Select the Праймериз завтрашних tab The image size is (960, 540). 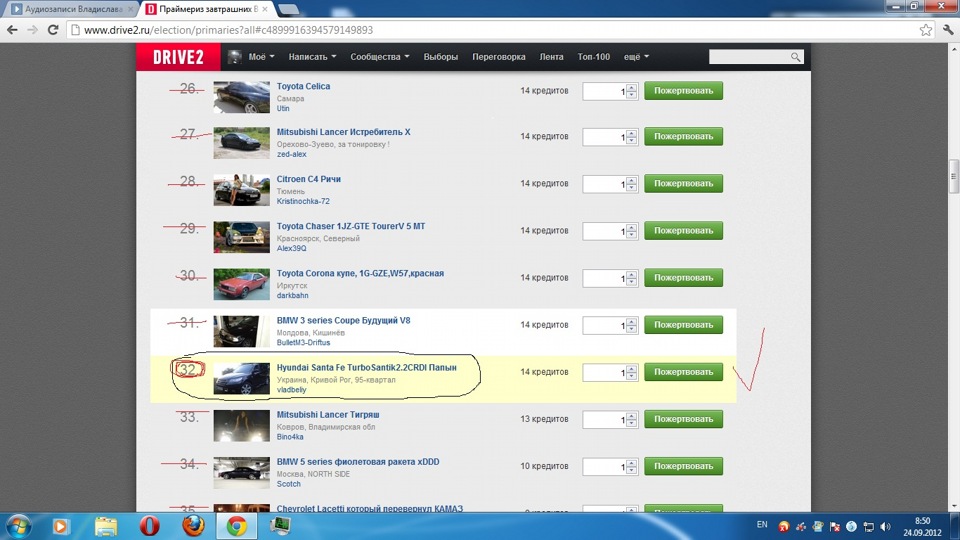point(208,9)
